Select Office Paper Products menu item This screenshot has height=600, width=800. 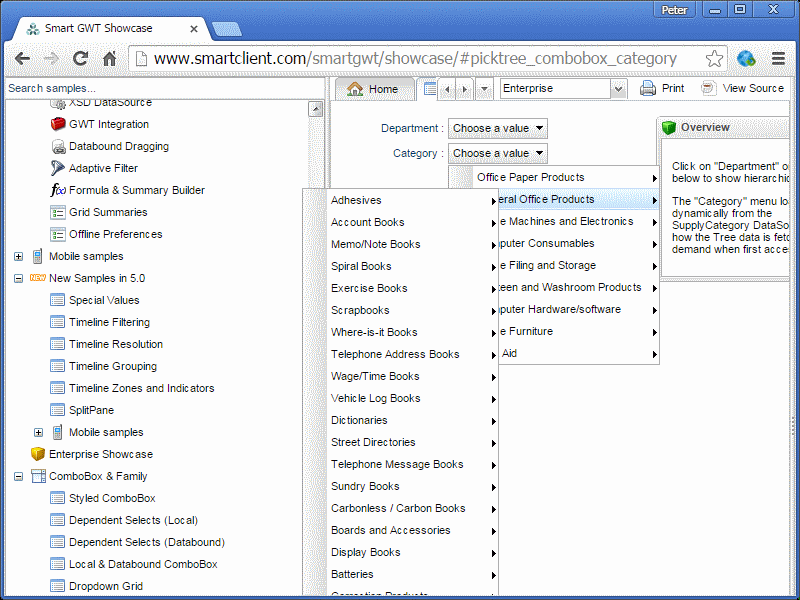531,177
